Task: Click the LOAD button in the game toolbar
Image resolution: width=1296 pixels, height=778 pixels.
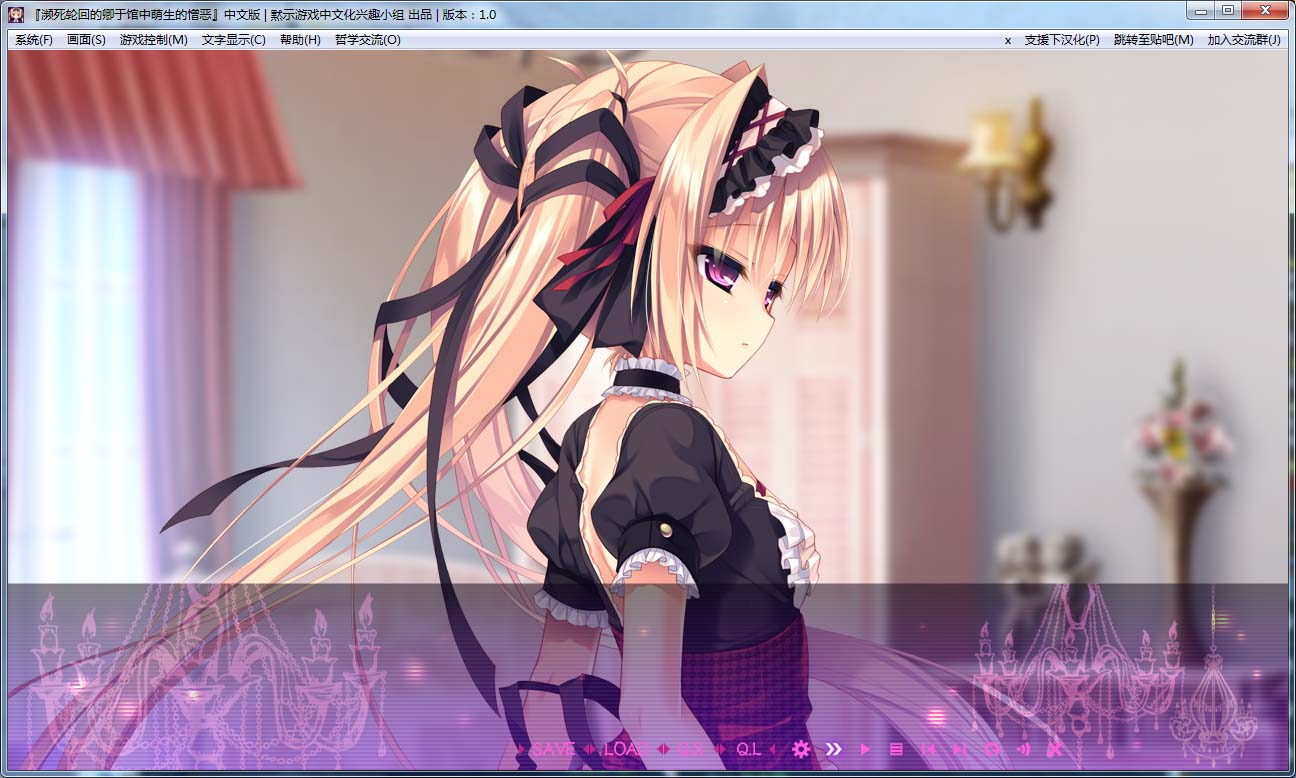Action: pos(625,749)
